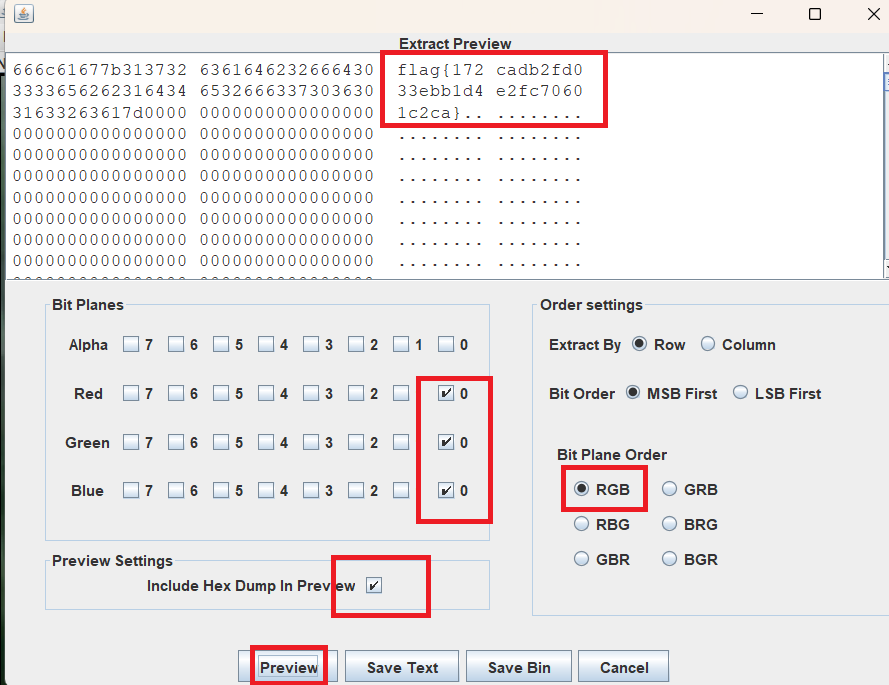Check Alpha bit plane 7

pyautogui.click(x=131, y=344)
